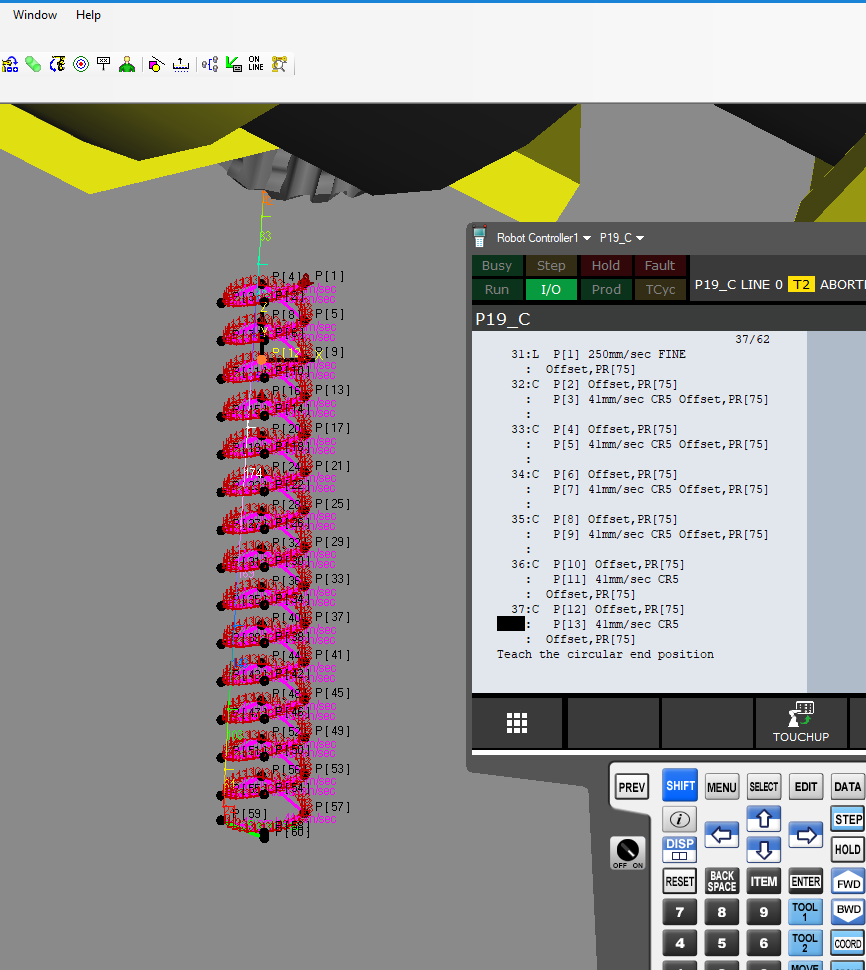Click the TOUCHUP softkey icon
This screenshot has width=866, height=970.
pyautogui.click(x=801, y=721)
